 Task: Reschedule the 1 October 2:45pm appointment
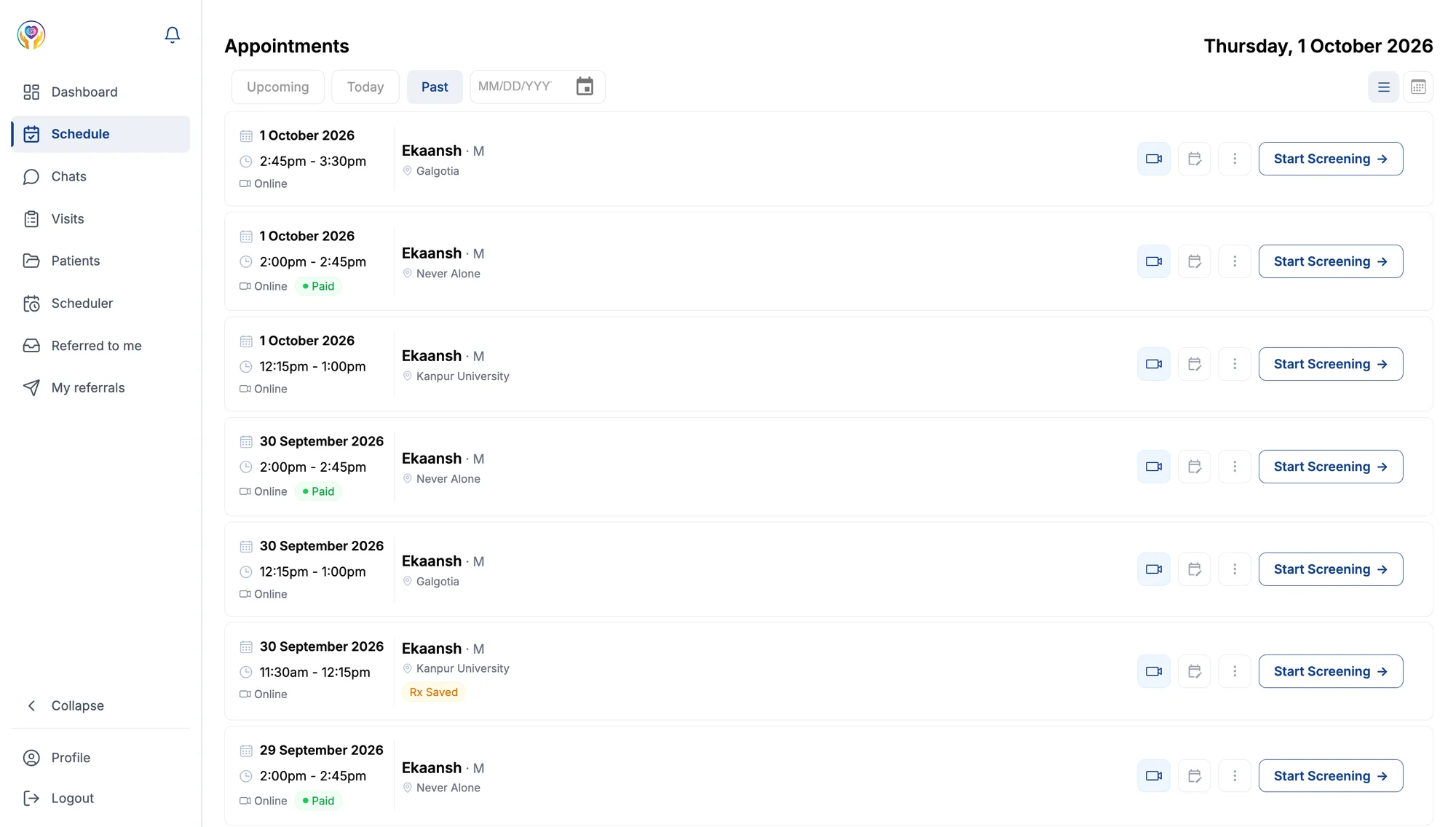click(1195, 159)
